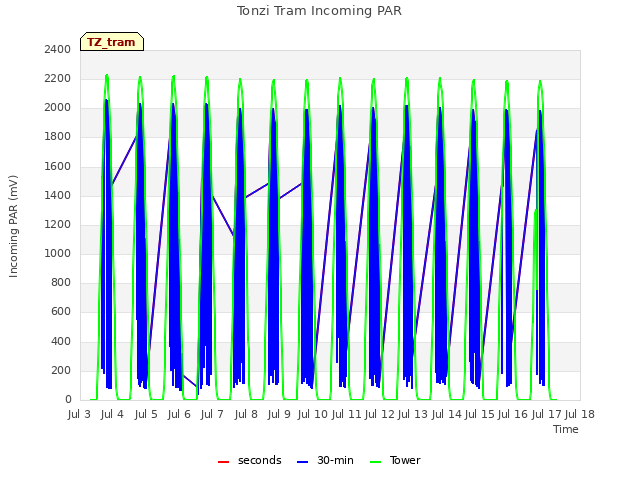Select the 'seconds' legend label

click(x=260, y=460)
